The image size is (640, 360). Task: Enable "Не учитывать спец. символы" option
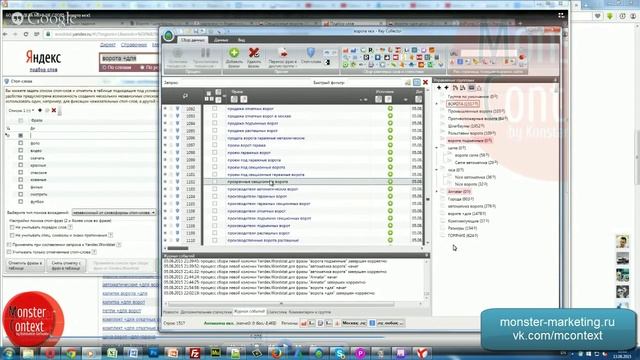click(x=12, y=236)
